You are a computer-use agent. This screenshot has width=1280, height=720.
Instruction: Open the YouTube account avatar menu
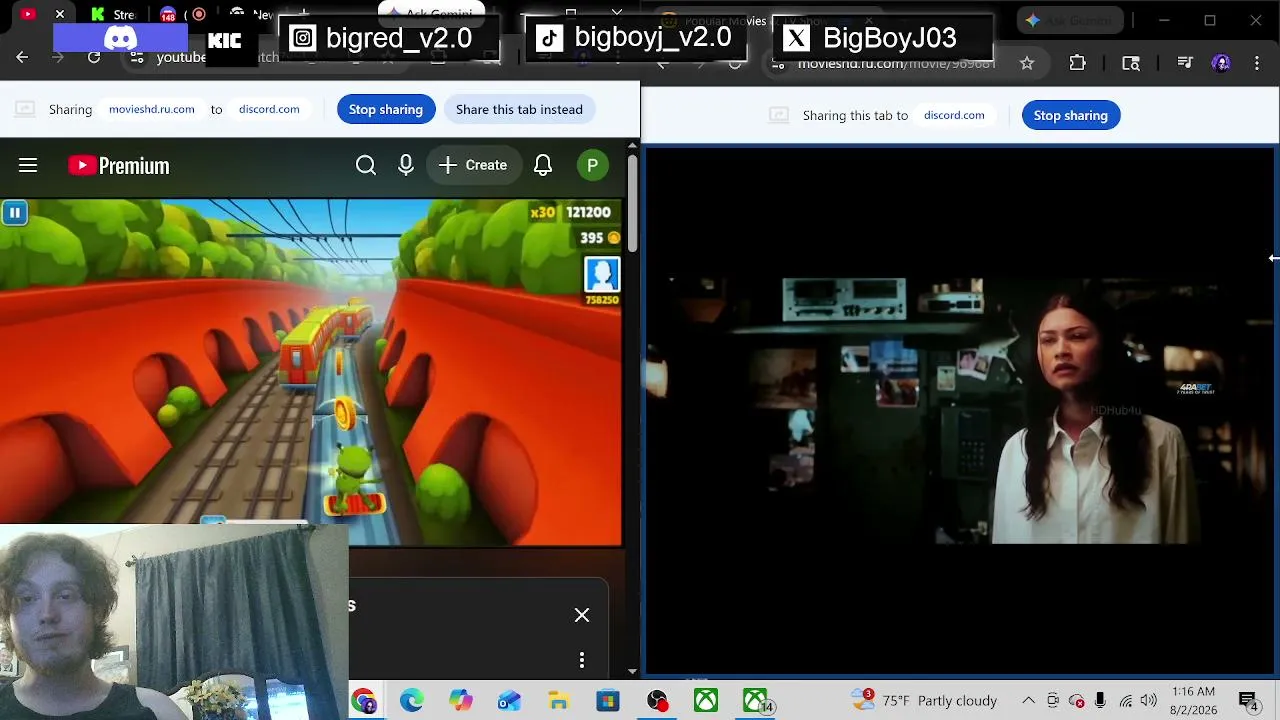tap(593, 165)
